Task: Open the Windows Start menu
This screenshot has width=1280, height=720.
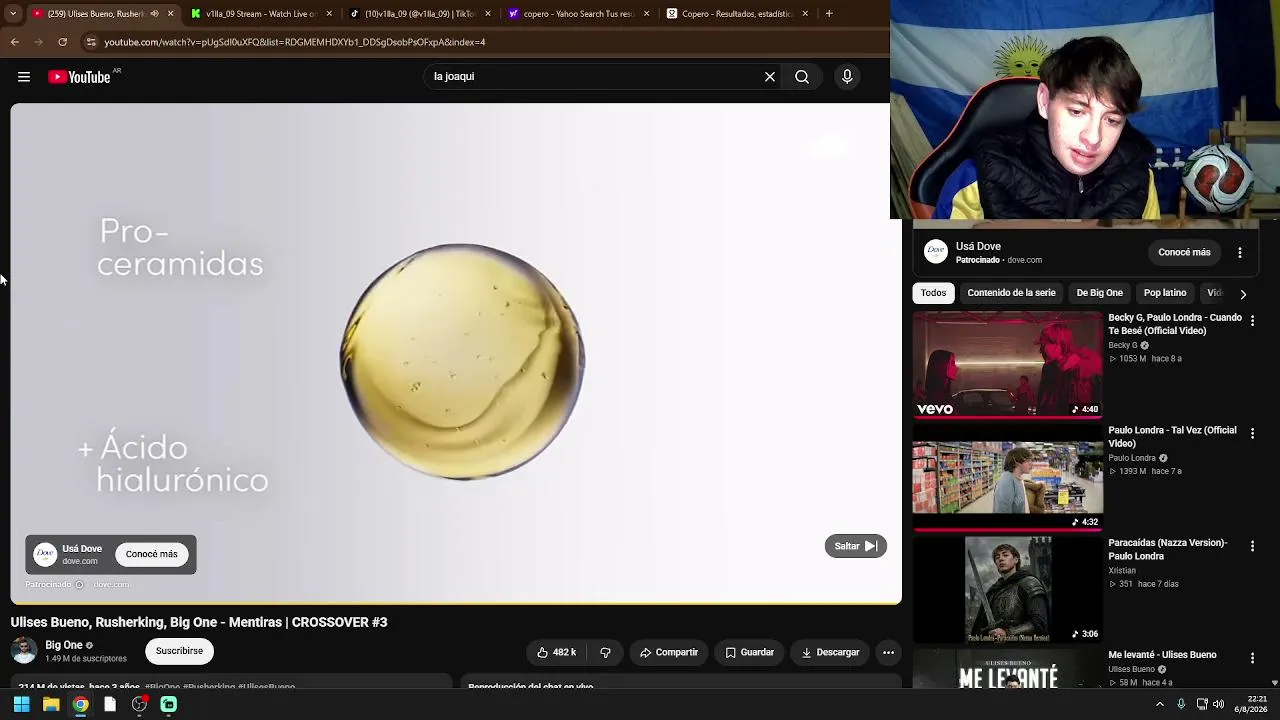Action: point(21,705)
